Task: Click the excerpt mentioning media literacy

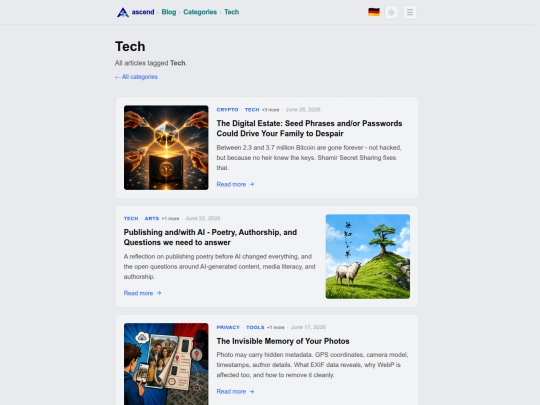Action: point(219,267)
